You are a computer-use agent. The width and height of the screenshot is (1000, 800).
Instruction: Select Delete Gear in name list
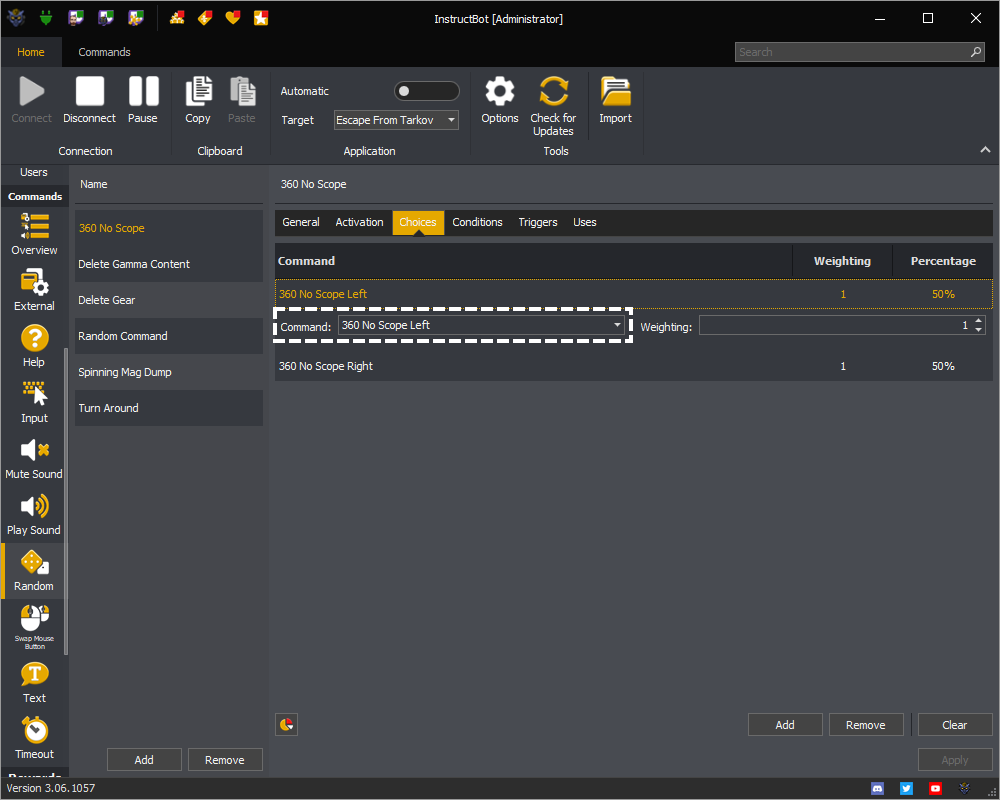pos(168,300)
